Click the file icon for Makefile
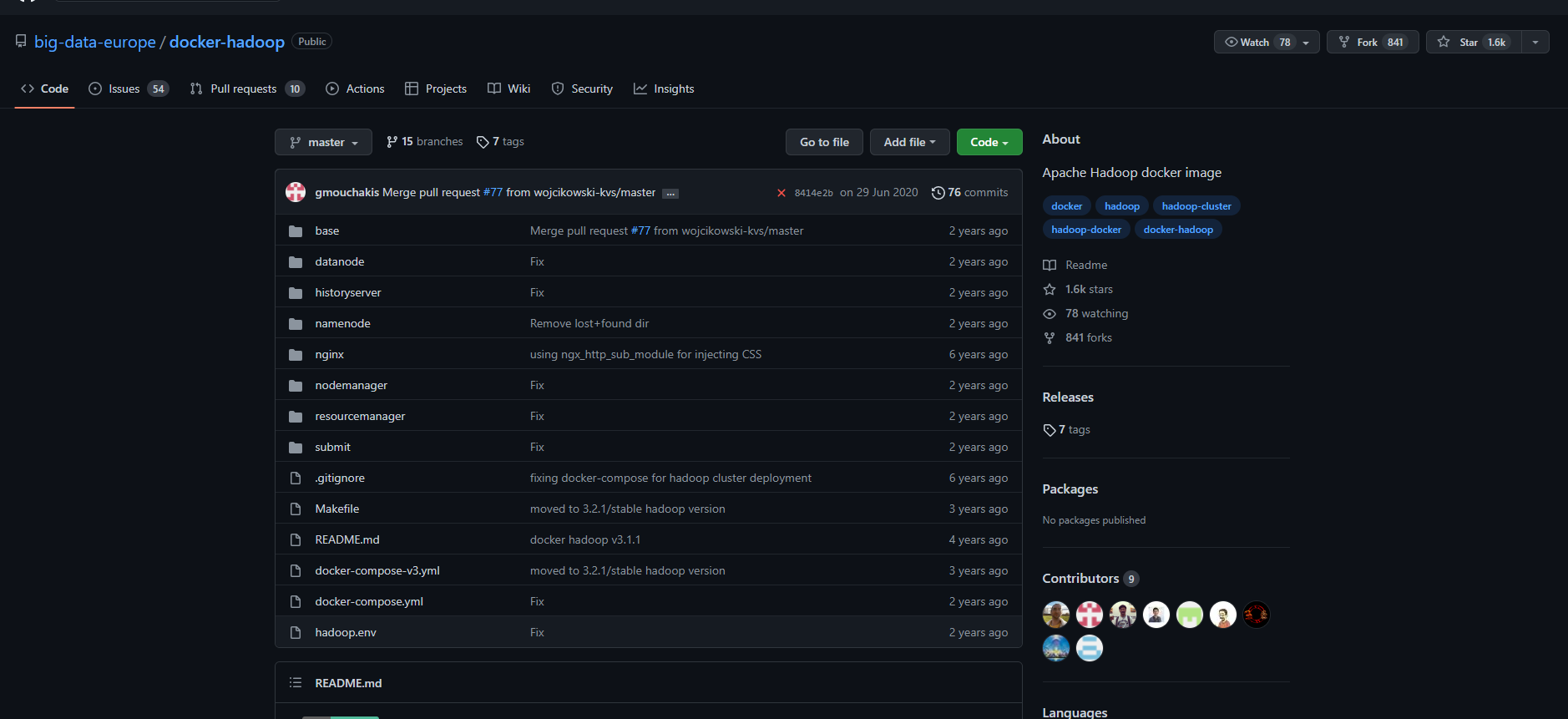 [x=296, y=509]
